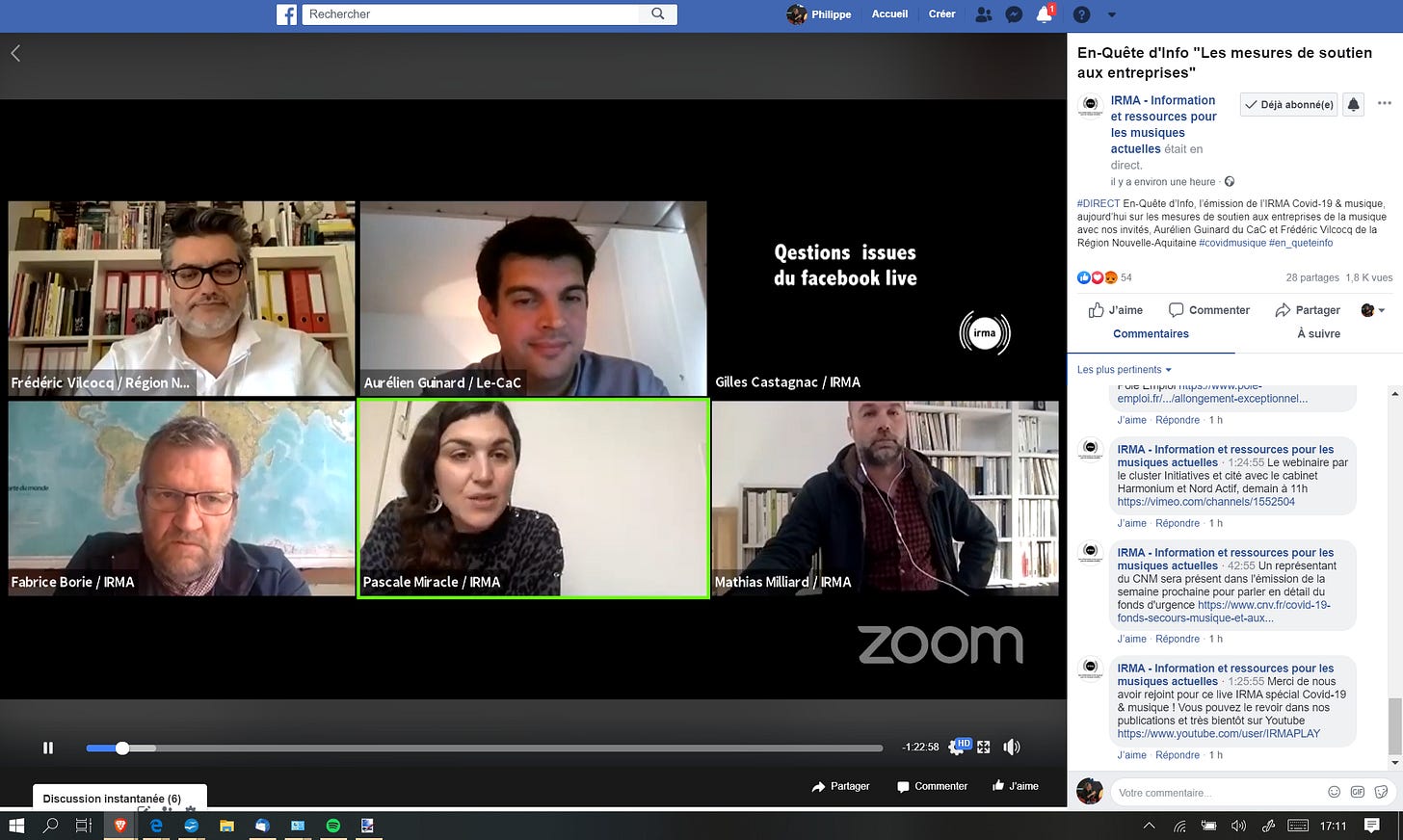The image size is (1403, 840).
Task: Click Créer in the top bar
Action: 941,14
